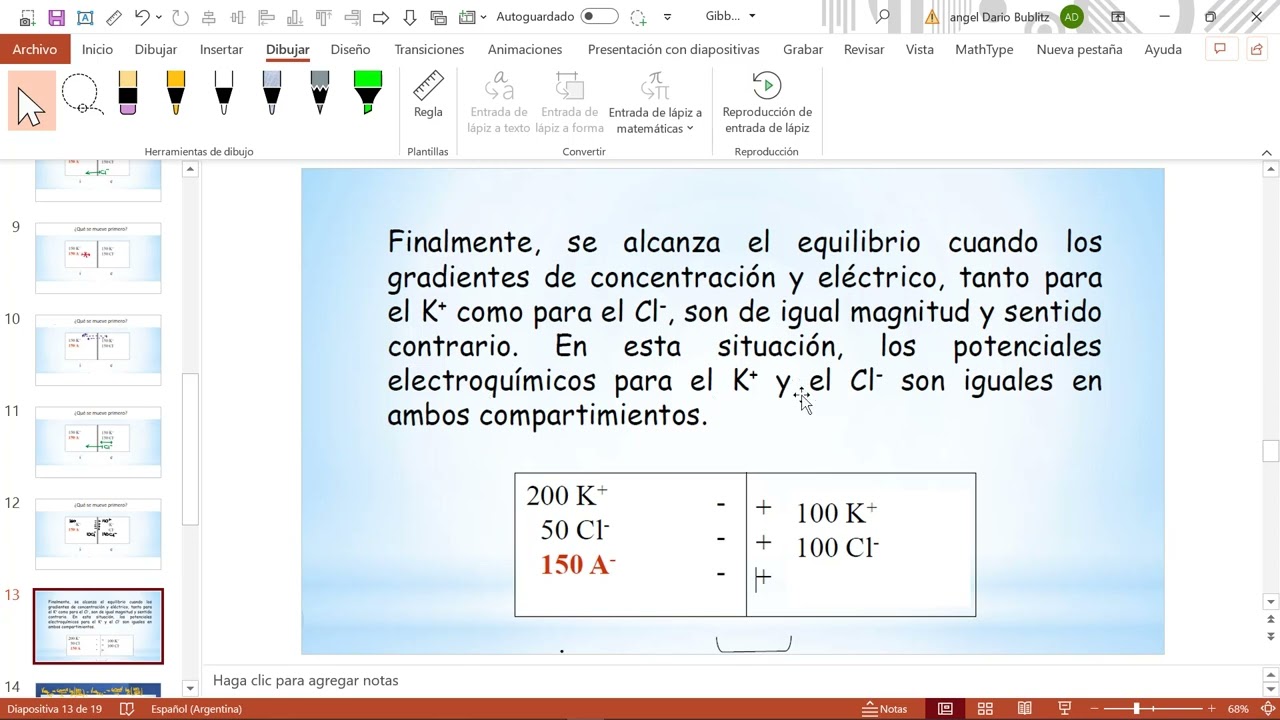Choose the arrow selection tool
This screenshot has width=1280, height=720.
31,101
